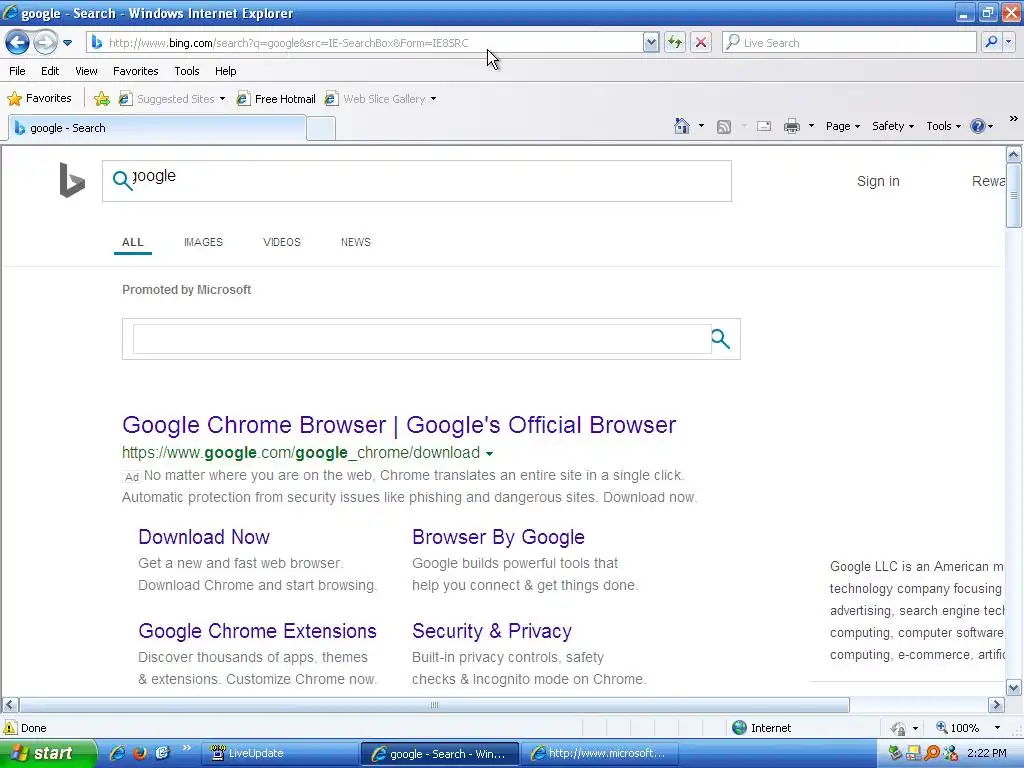Open the Favorites star button
The height and width of the screenshot is (768, 1024).
[x=39, y=99]
